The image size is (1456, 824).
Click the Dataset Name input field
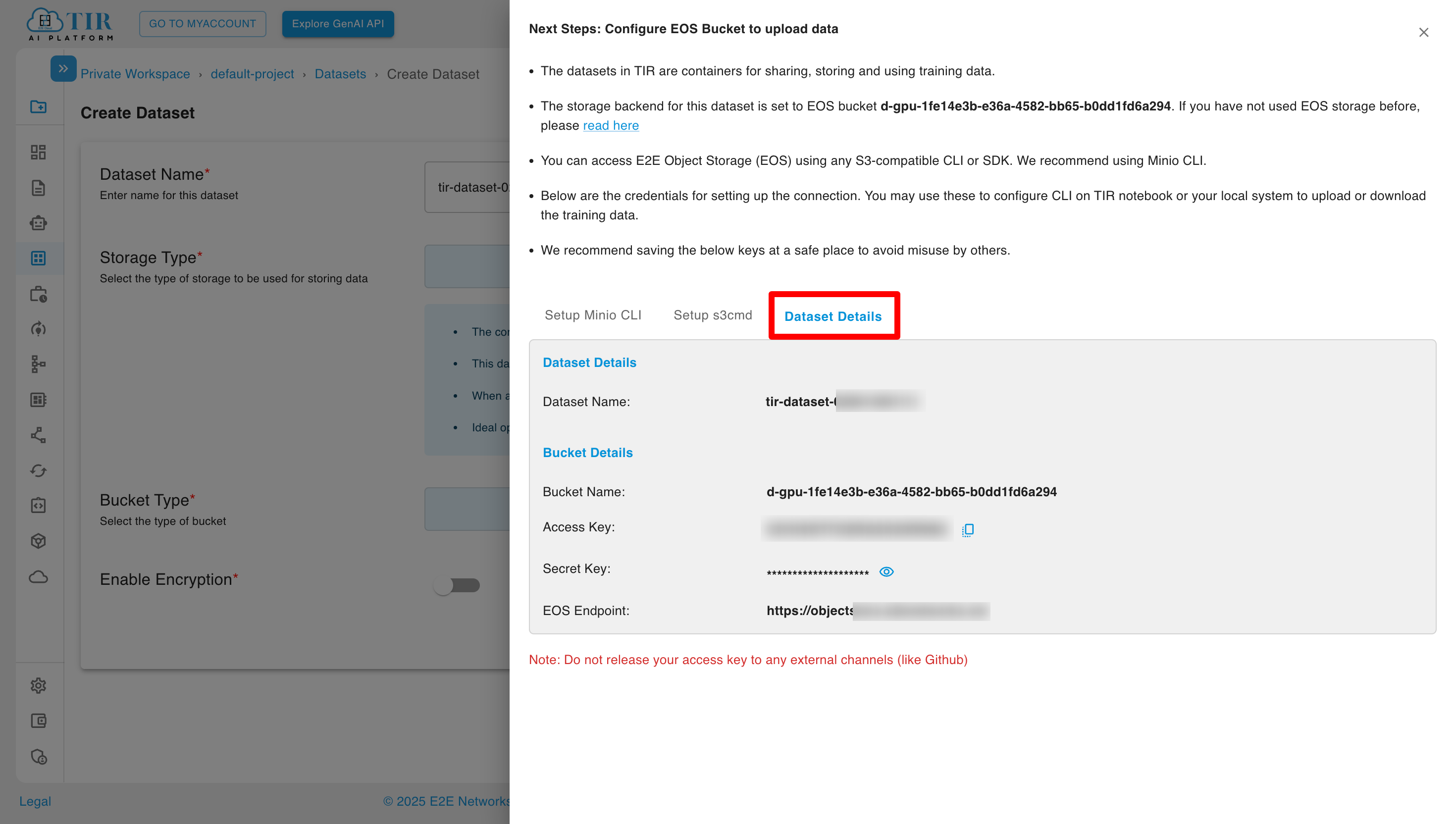point(468,187)
